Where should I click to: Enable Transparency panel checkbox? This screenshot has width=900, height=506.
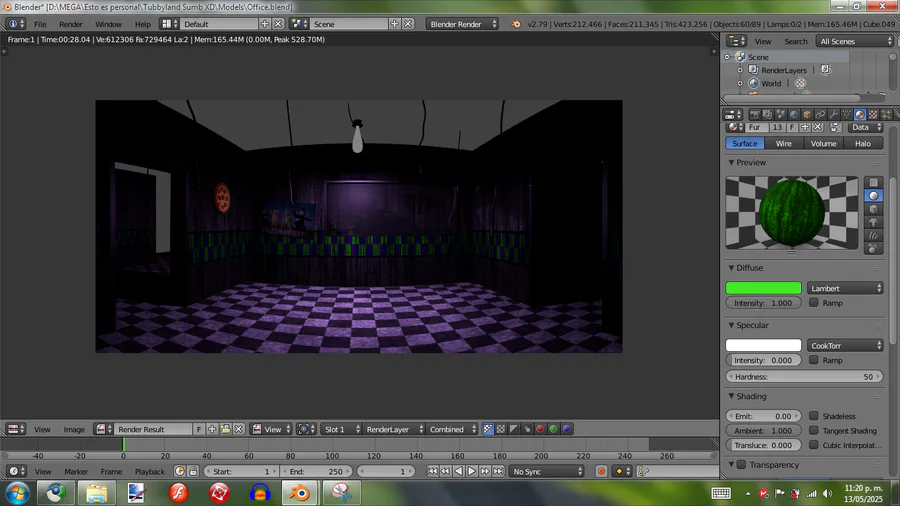coord(742,465)
